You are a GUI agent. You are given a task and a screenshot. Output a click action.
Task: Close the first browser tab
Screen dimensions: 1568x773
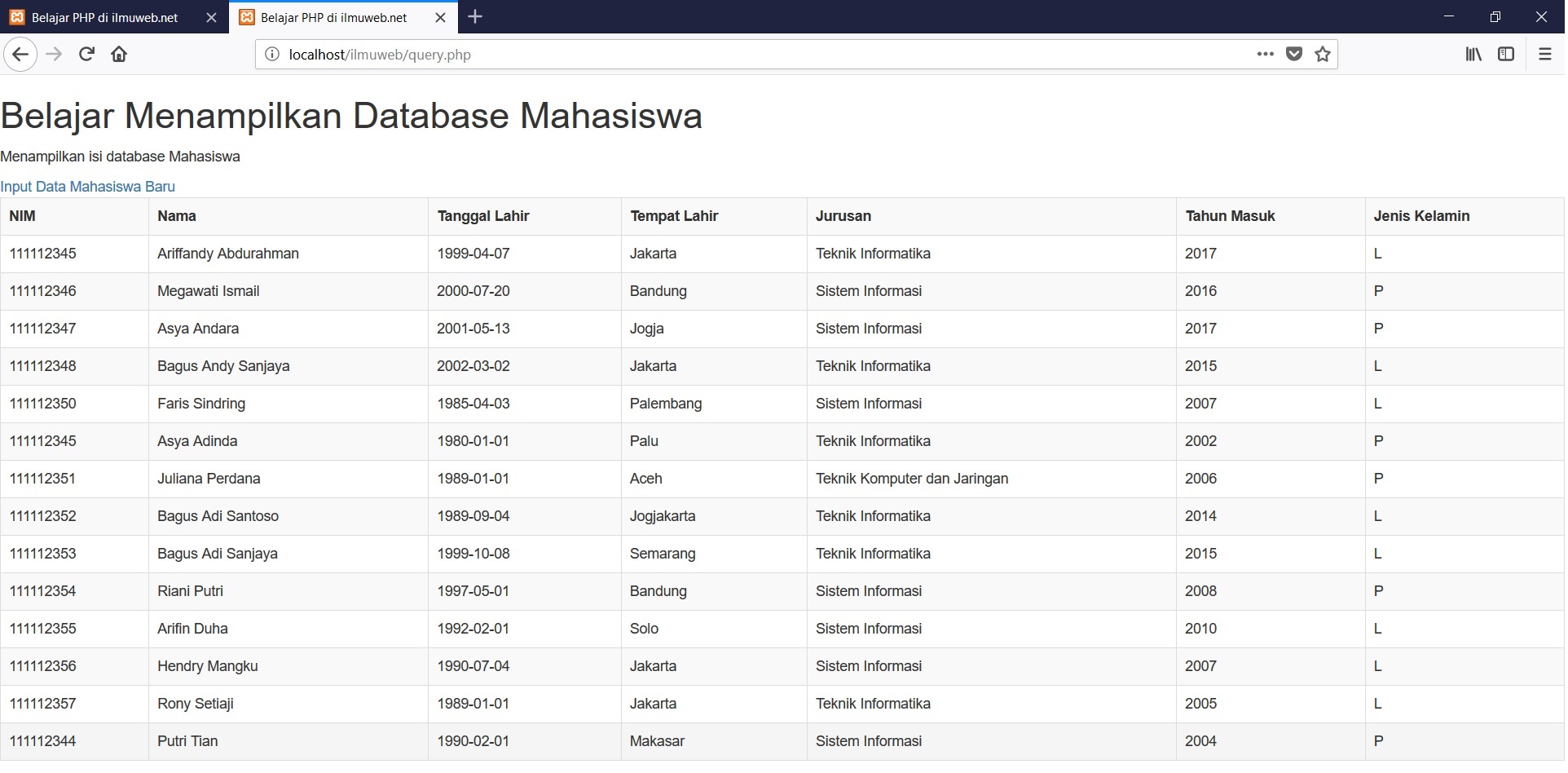211,17
